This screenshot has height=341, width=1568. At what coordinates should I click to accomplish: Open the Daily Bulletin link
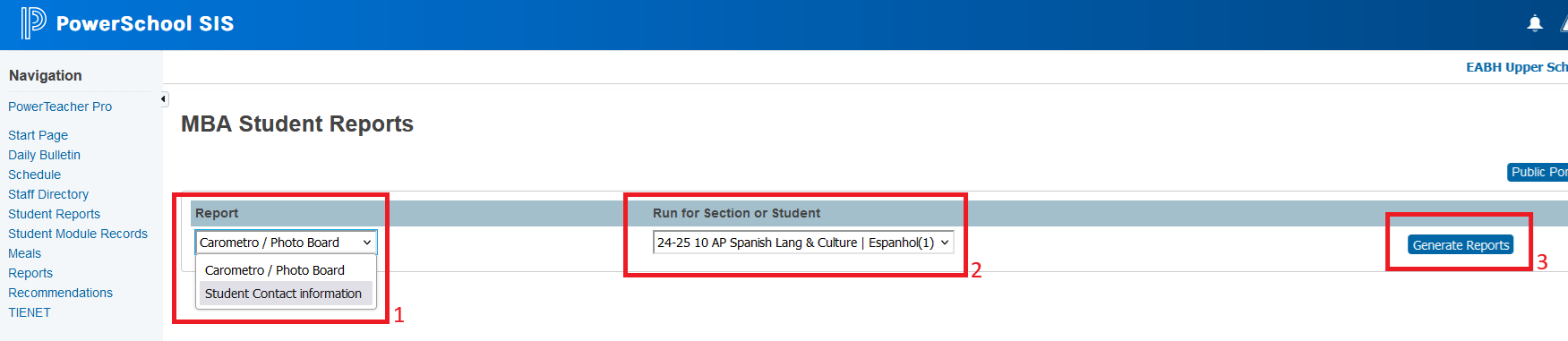tap(44, 155)
